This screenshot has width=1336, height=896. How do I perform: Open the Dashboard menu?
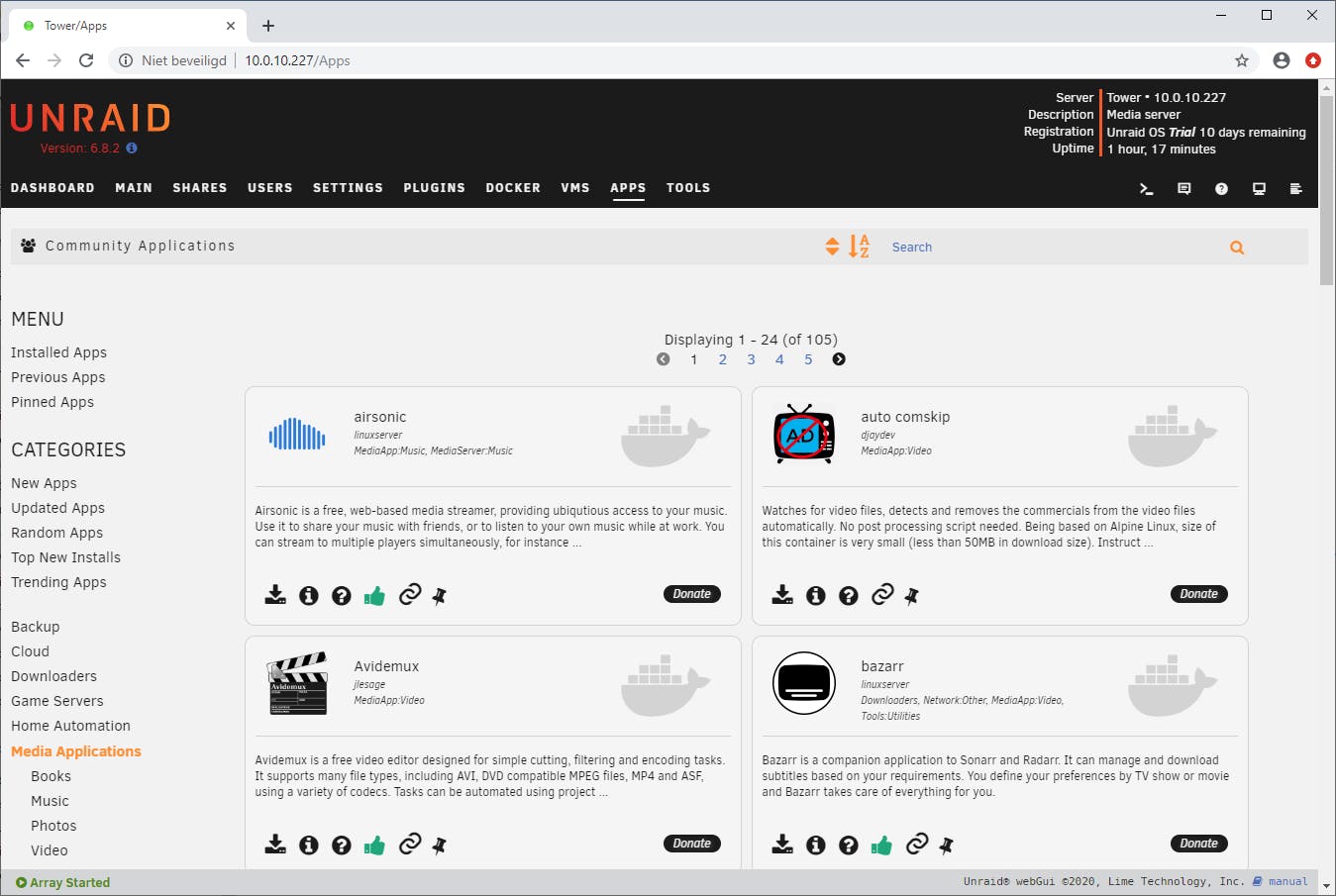tap(52, 188)
